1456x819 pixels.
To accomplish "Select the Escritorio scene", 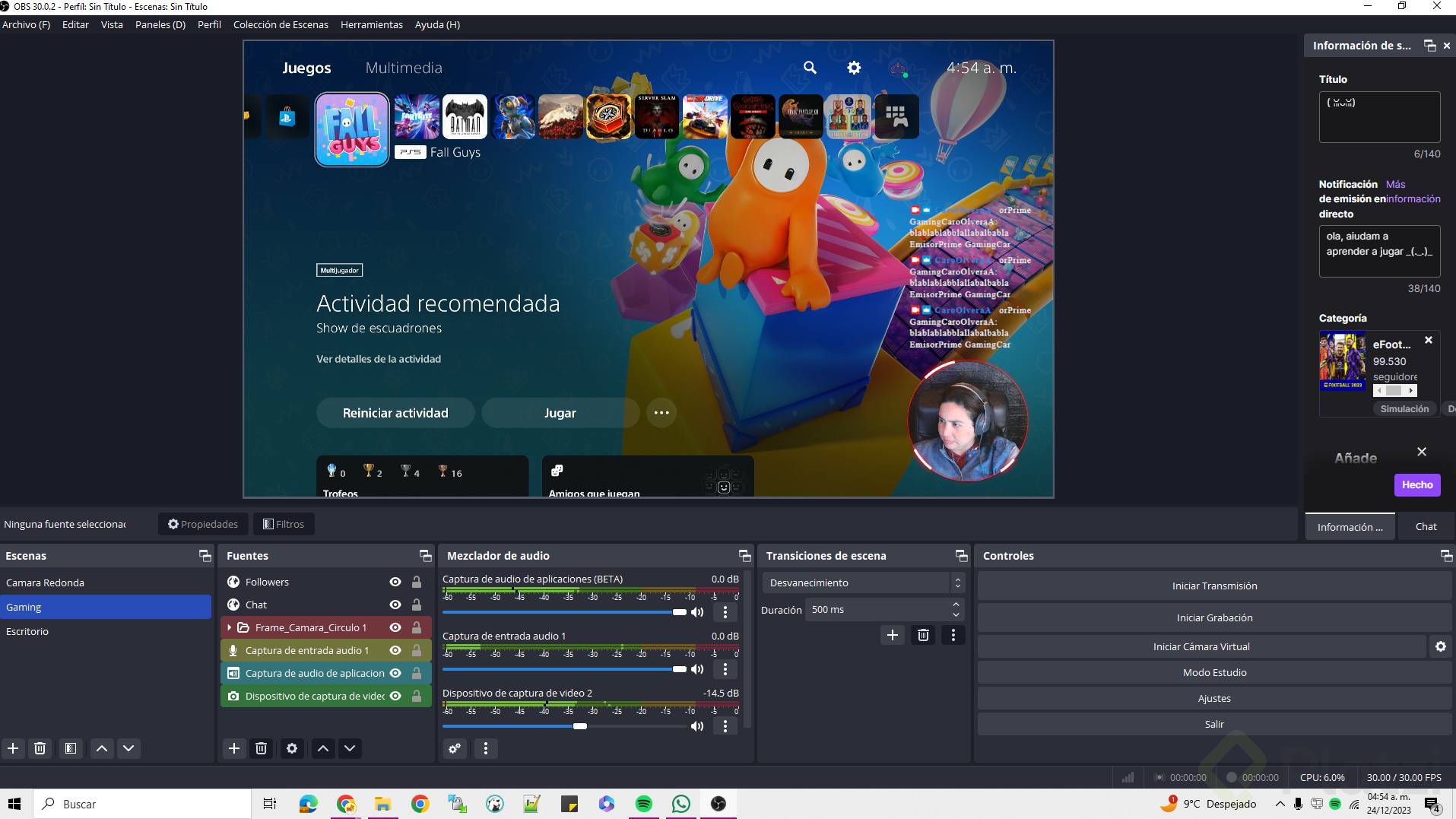I will [x=106, y=631].
